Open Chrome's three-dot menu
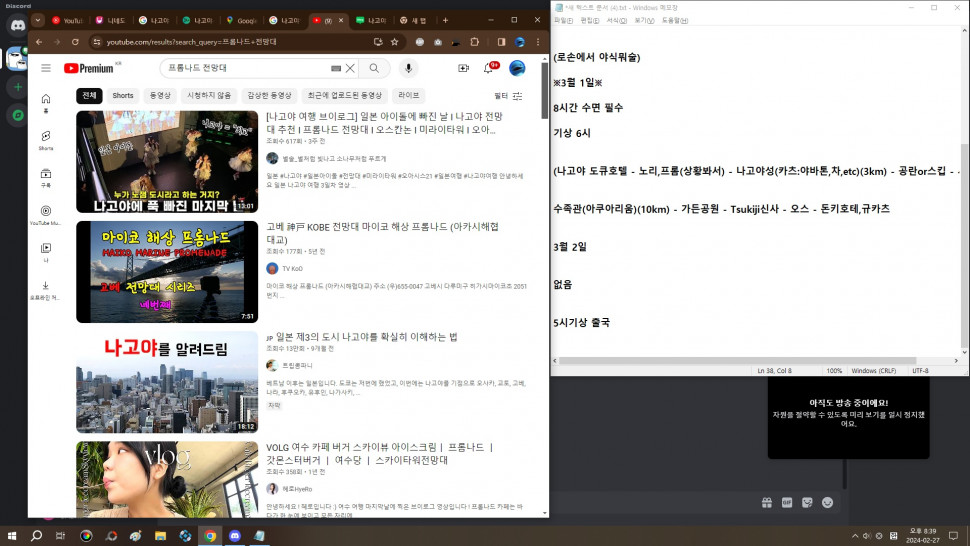Image resolution: width=970 pixels, height=546 pixels. click(x=538, y=42)
